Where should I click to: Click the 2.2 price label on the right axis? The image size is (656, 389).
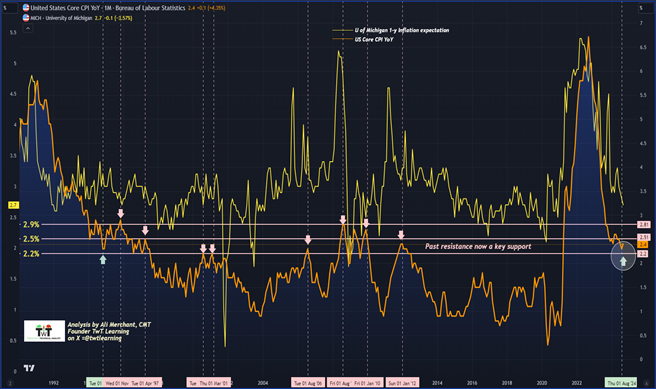(x=643, y=253)
